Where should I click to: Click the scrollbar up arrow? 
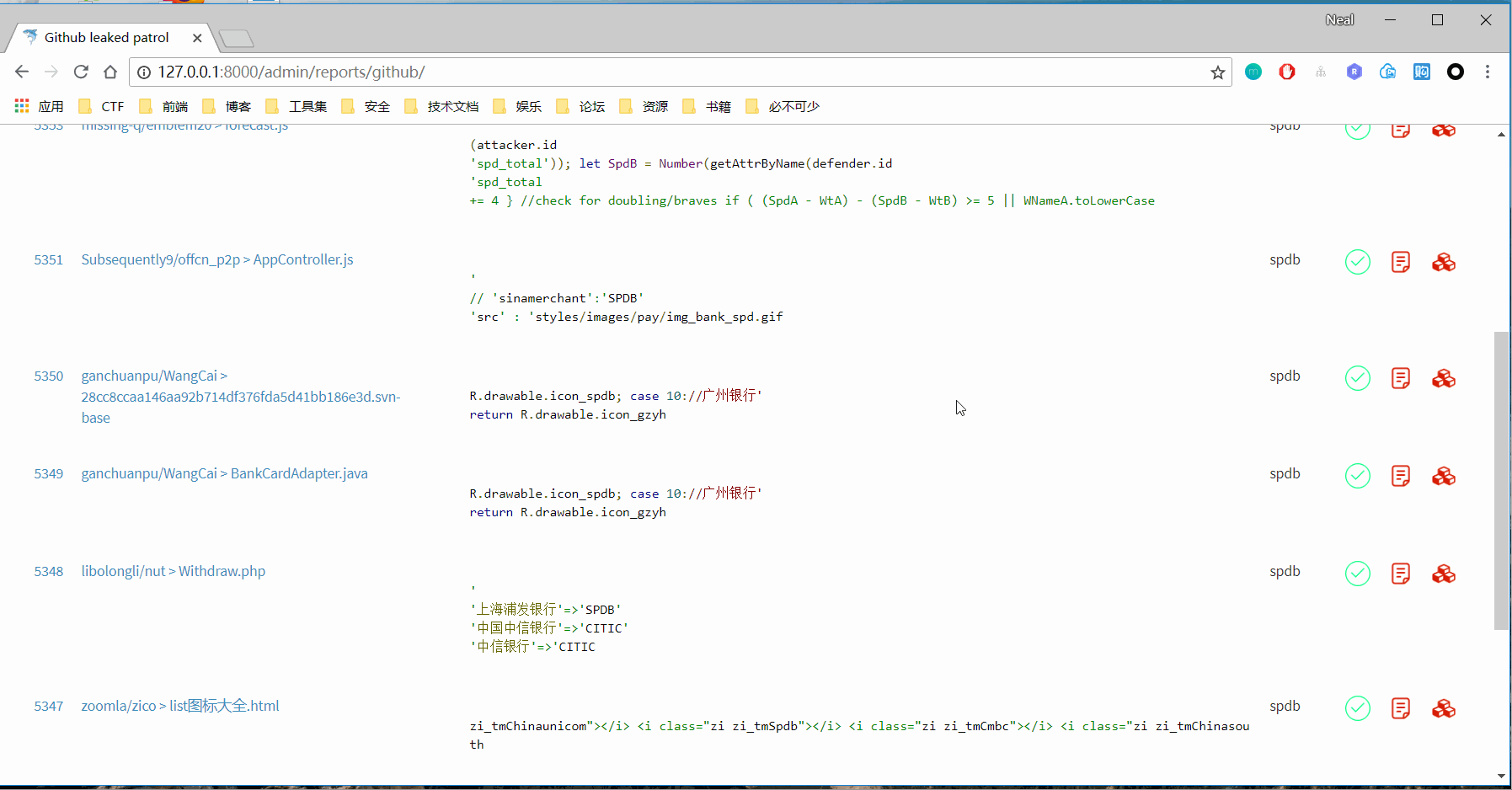(1501, 135)
